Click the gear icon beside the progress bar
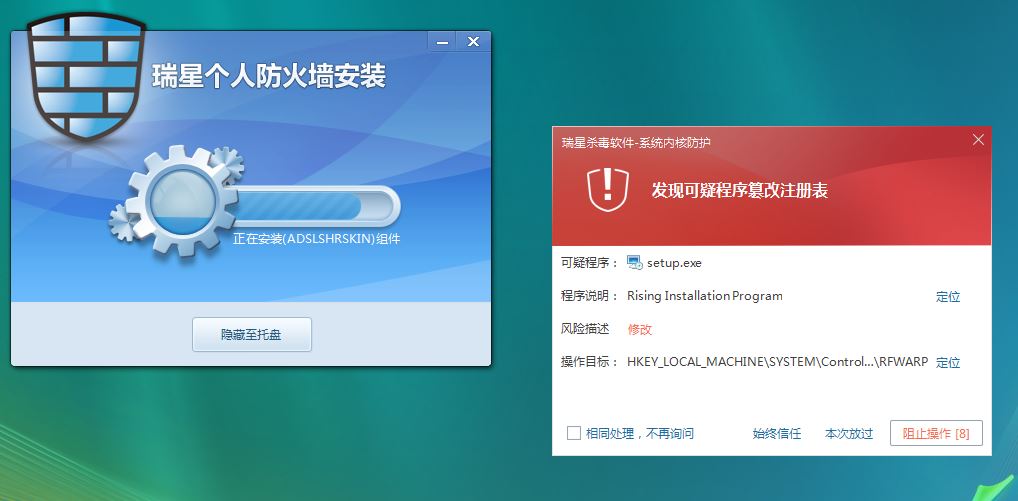 pyautogui.click(x=182, y=201)
